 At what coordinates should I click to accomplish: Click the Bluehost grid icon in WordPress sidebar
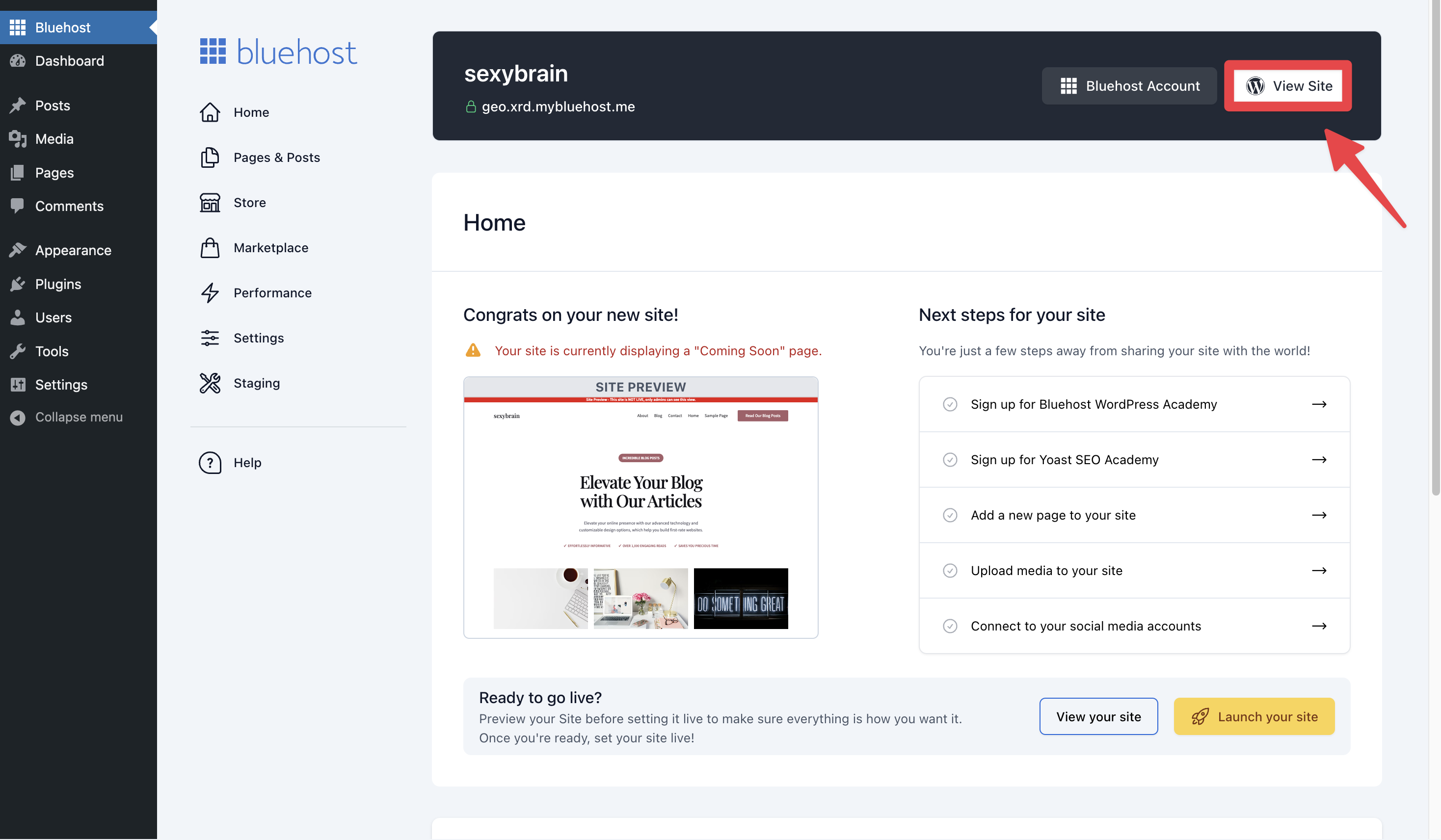pyautogui.click(x=18, y=27)
